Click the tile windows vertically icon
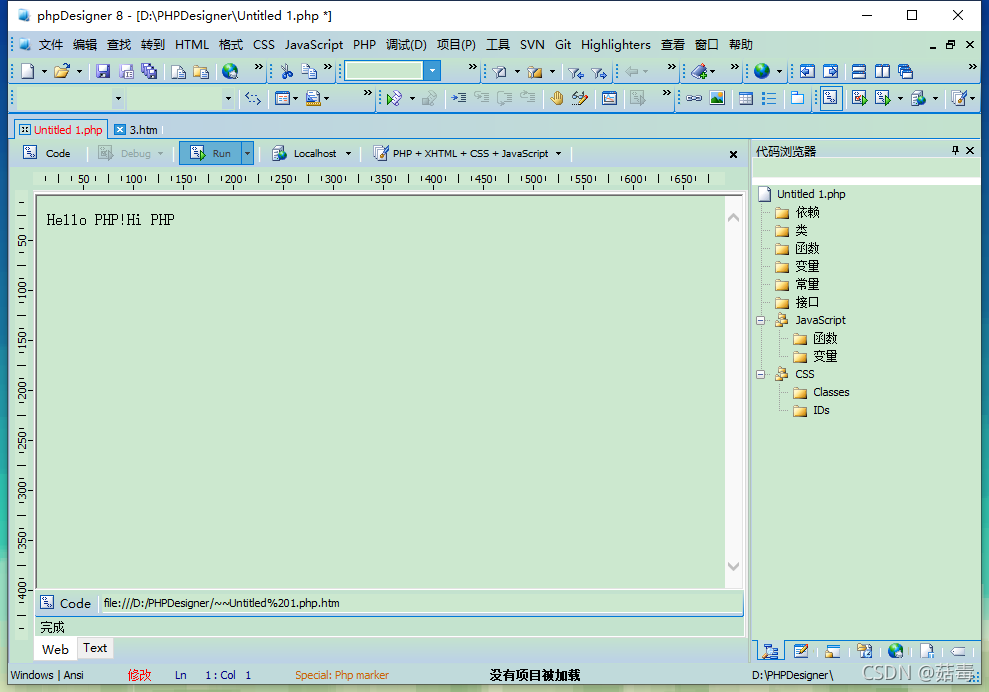 click(x=882, y=71)
